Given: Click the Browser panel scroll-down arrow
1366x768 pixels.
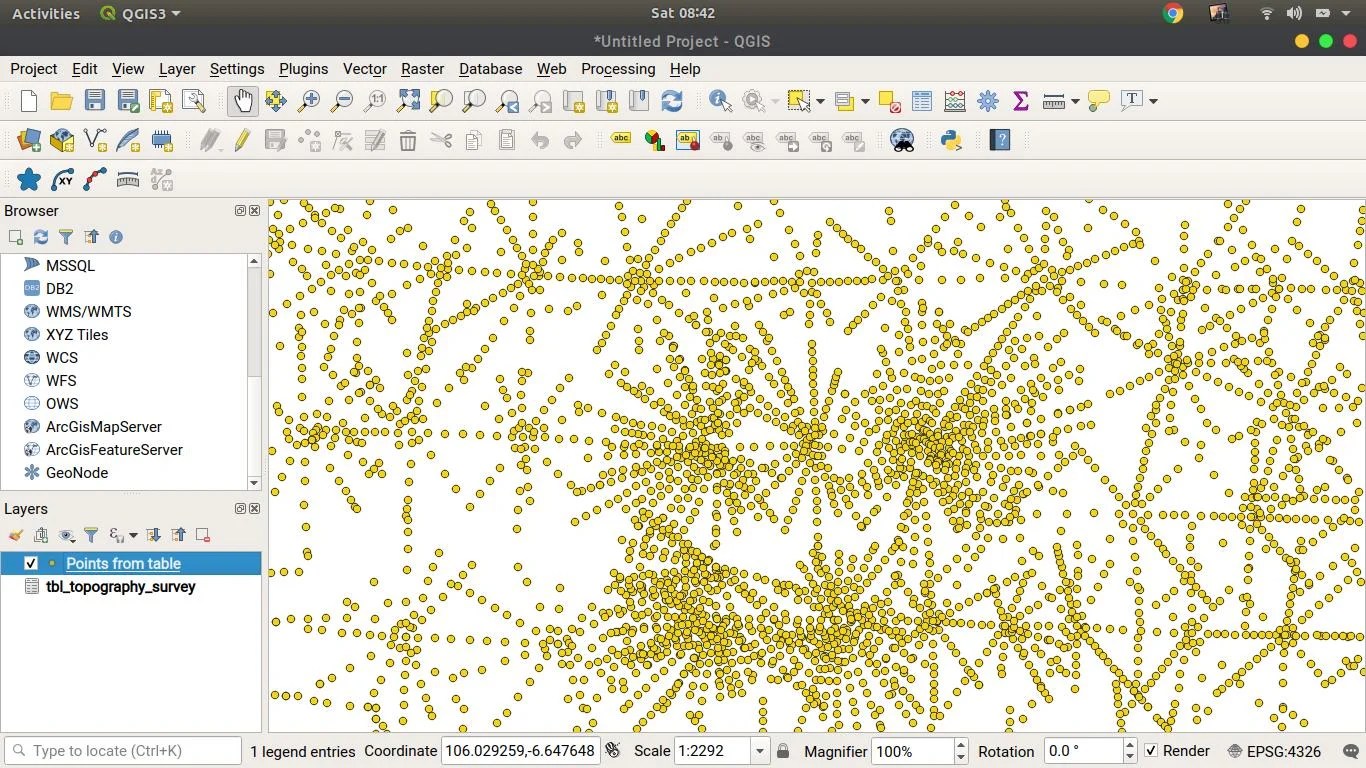Looking at the screenshot, I should point(254,483).
